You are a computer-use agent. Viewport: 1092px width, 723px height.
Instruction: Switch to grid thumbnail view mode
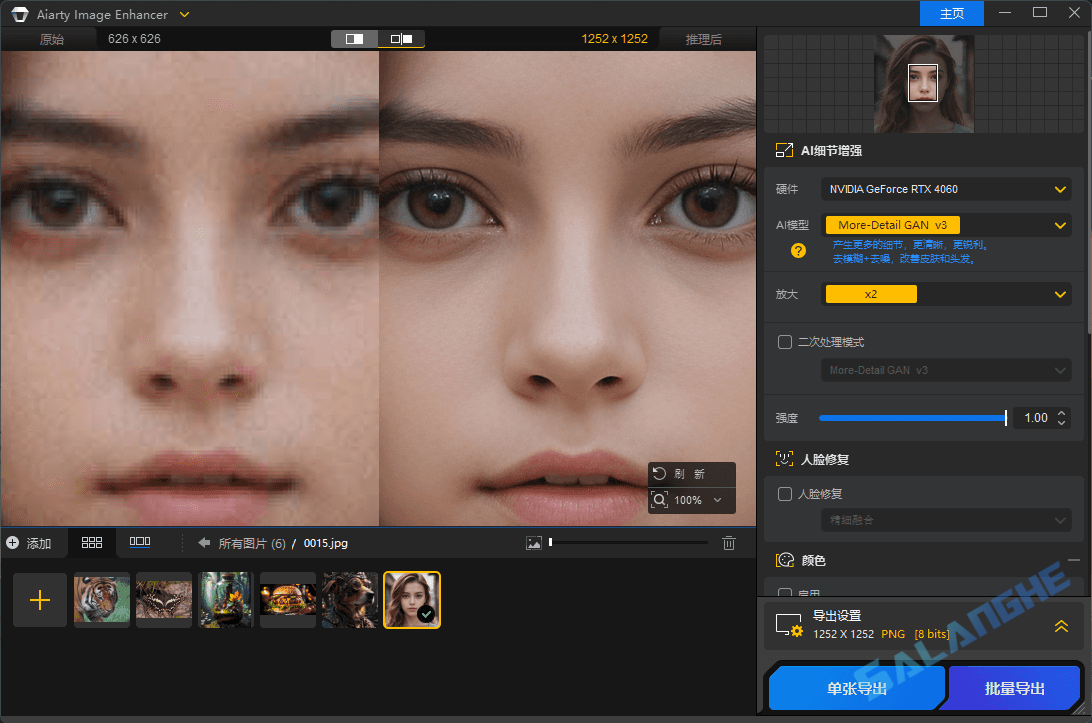(x=92, y=542)
